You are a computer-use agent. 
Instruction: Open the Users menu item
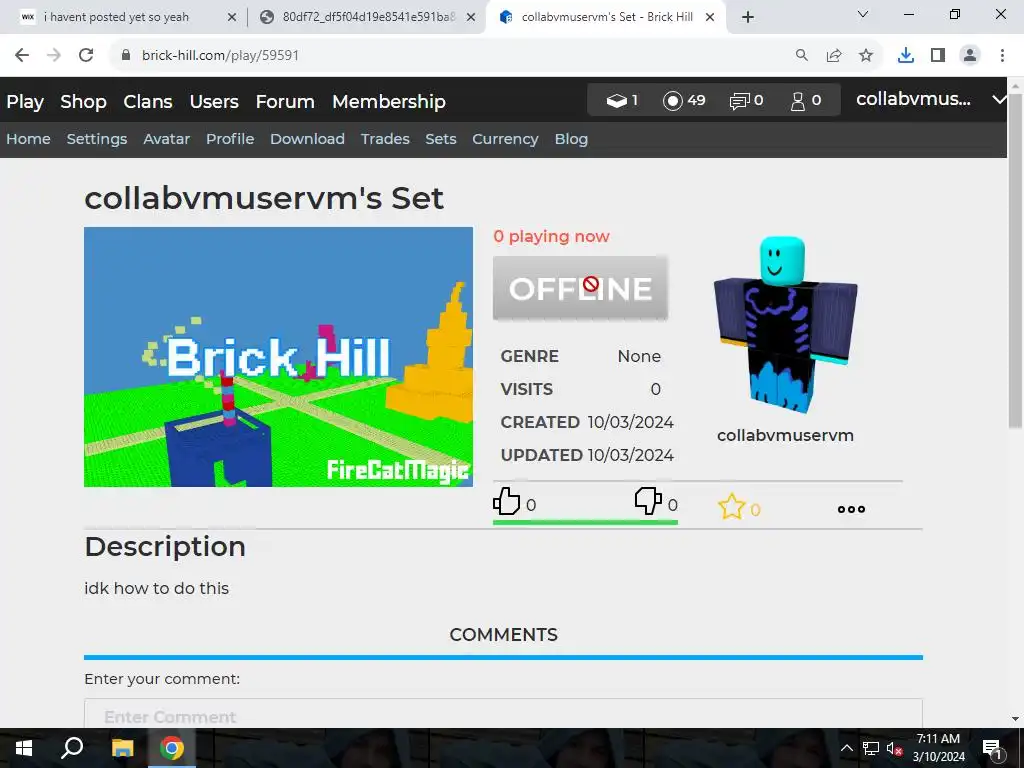click(x=214, y=102)
